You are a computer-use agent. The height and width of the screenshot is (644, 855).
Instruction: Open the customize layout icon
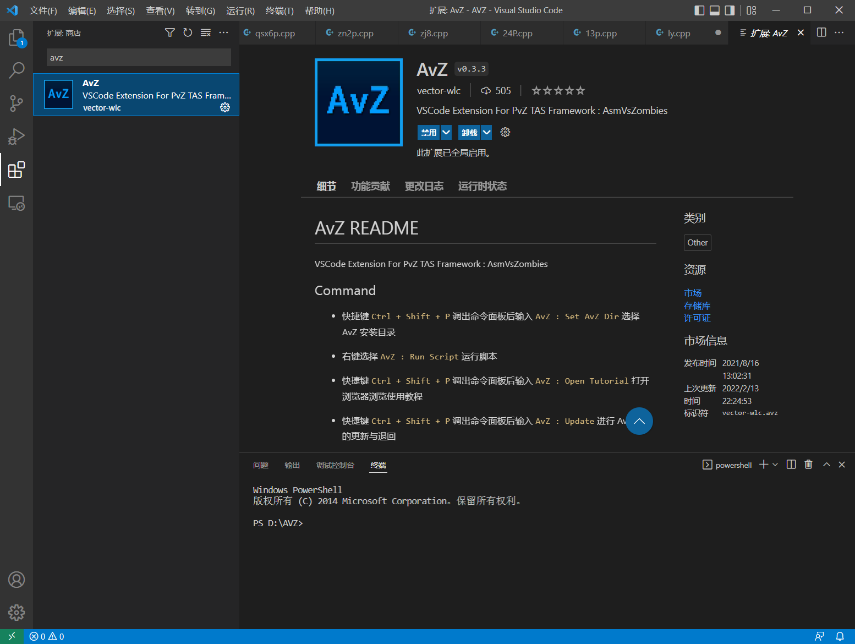[751, 10]
